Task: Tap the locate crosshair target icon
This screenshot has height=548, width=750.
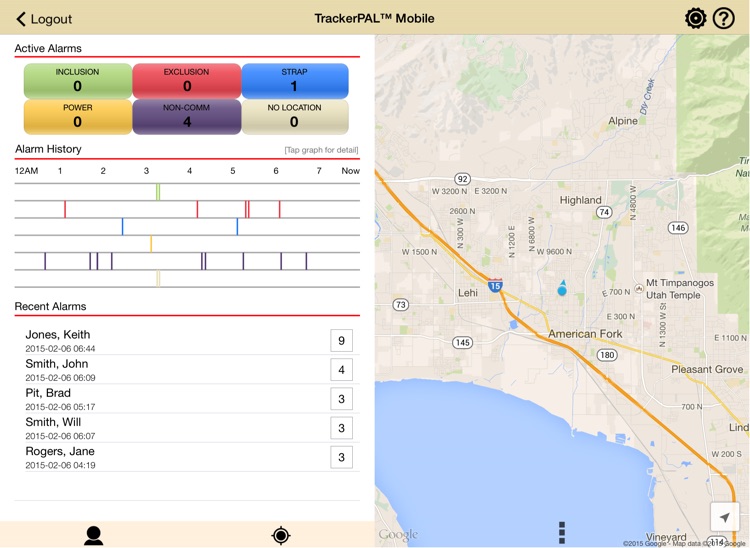Action: click(x=281, y=535)
